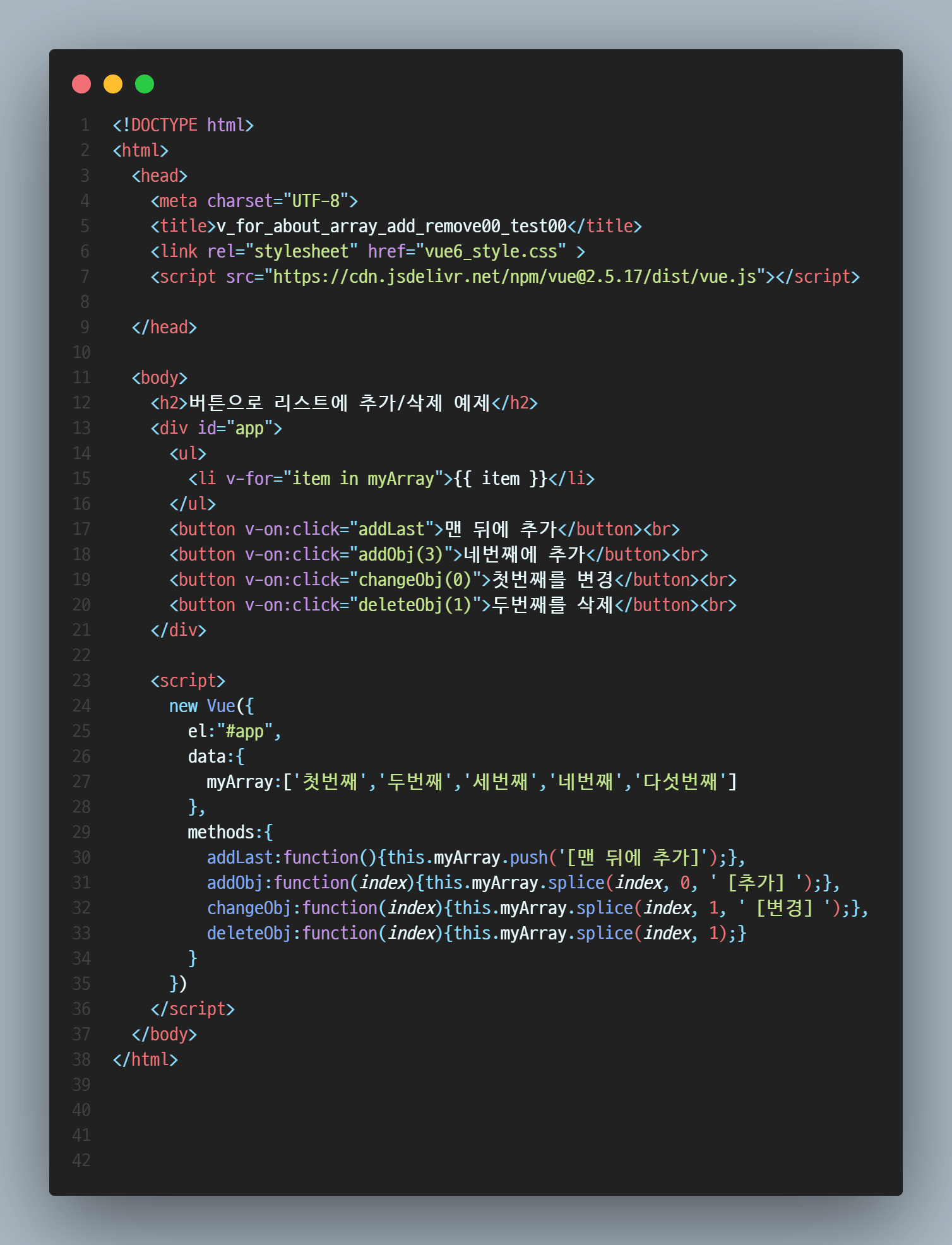
Task: Click the opening <ul> tag
Action: coord(188,453)
